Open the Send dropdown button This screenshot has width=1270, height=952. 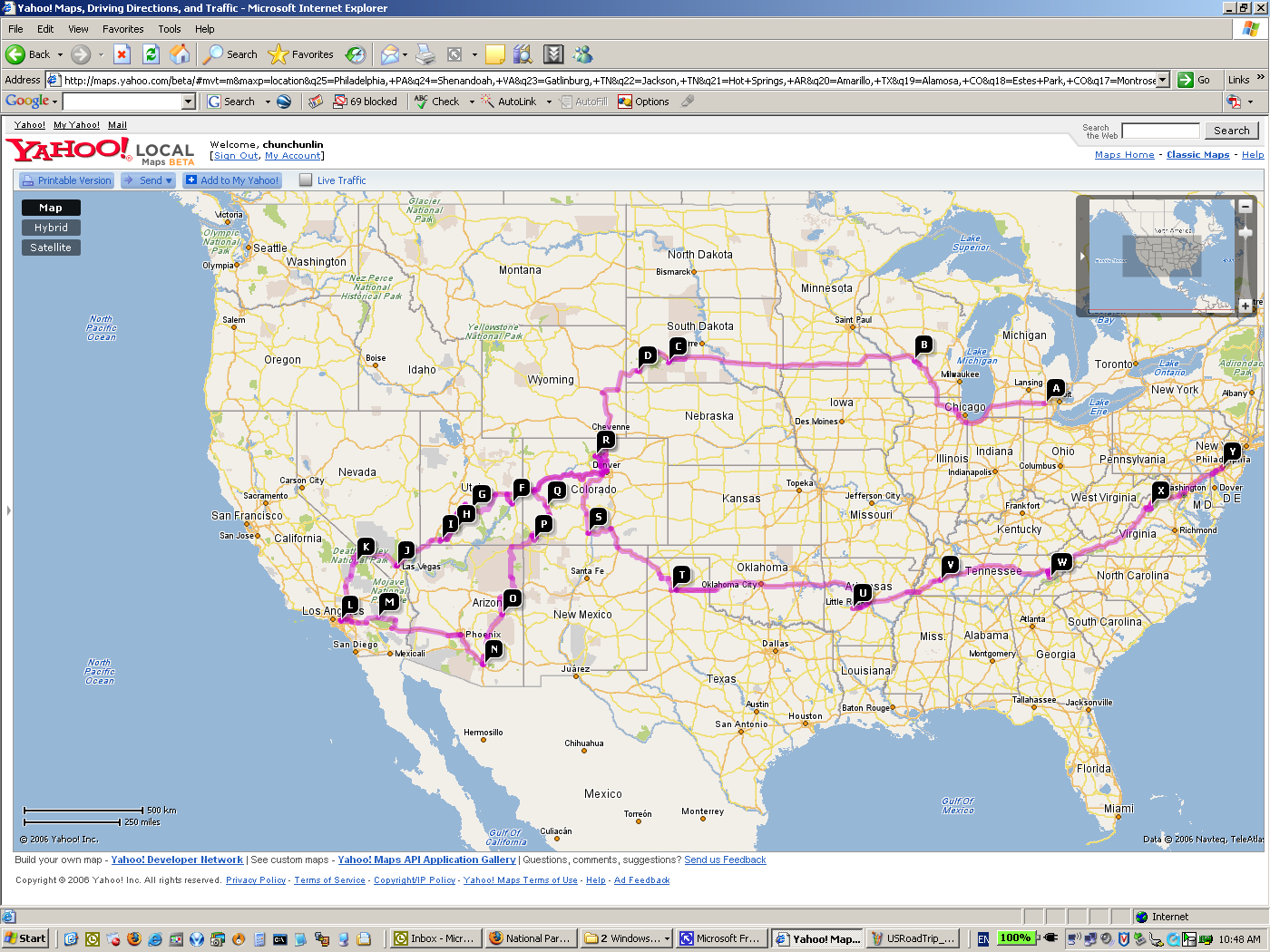(x=149, y=180)
